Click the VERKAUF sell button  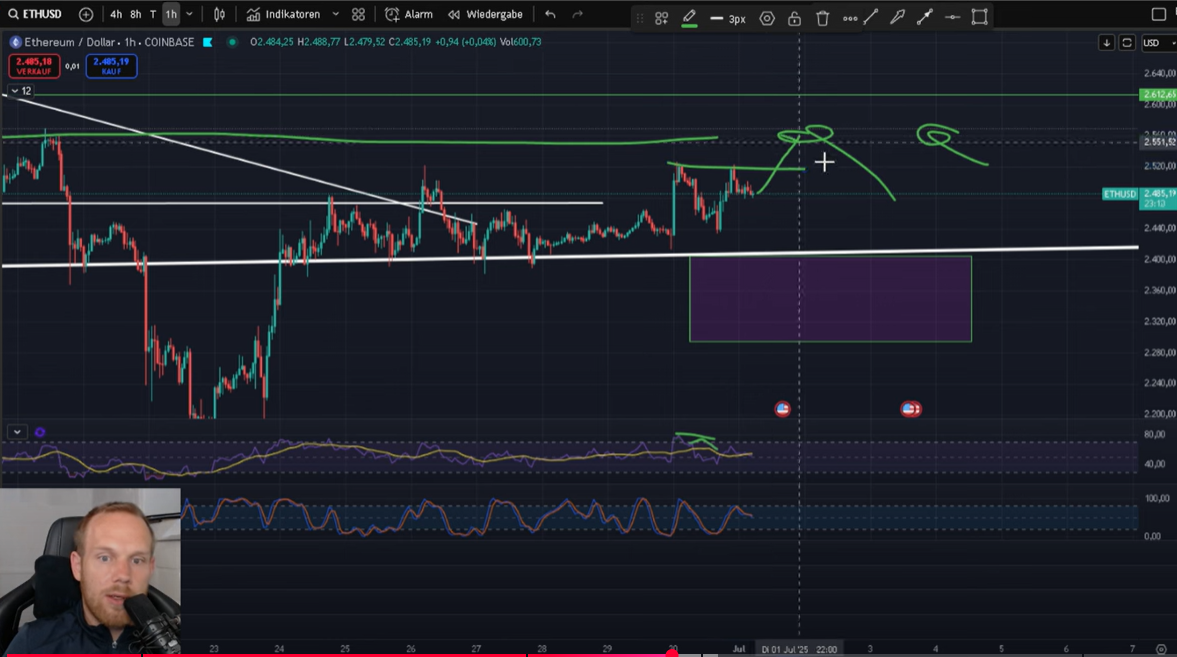pyautogui.click(x=34, y=66)
